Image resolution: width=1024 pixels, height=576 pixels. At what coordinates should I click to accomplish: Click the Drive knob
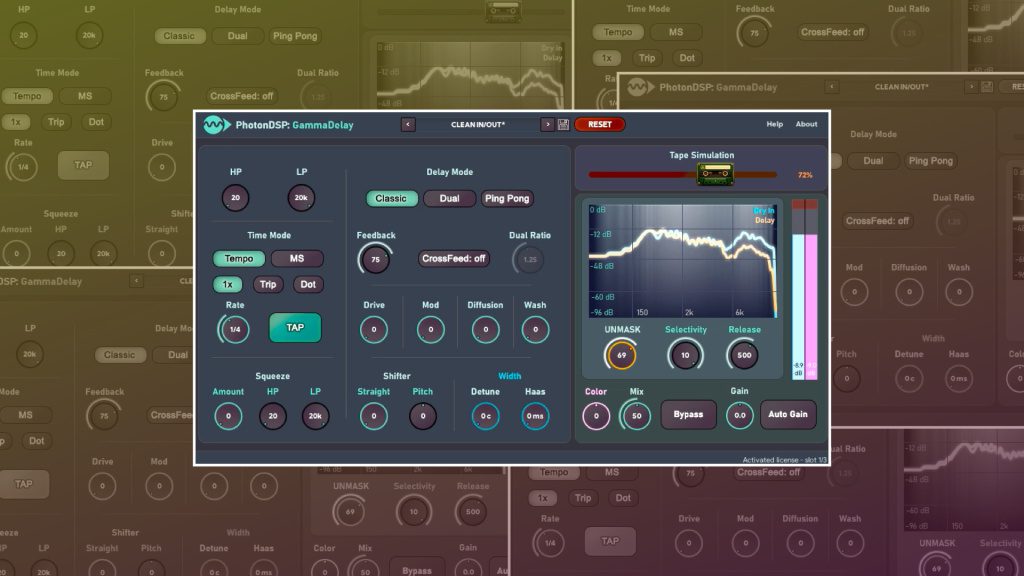(x=374, y=330)
